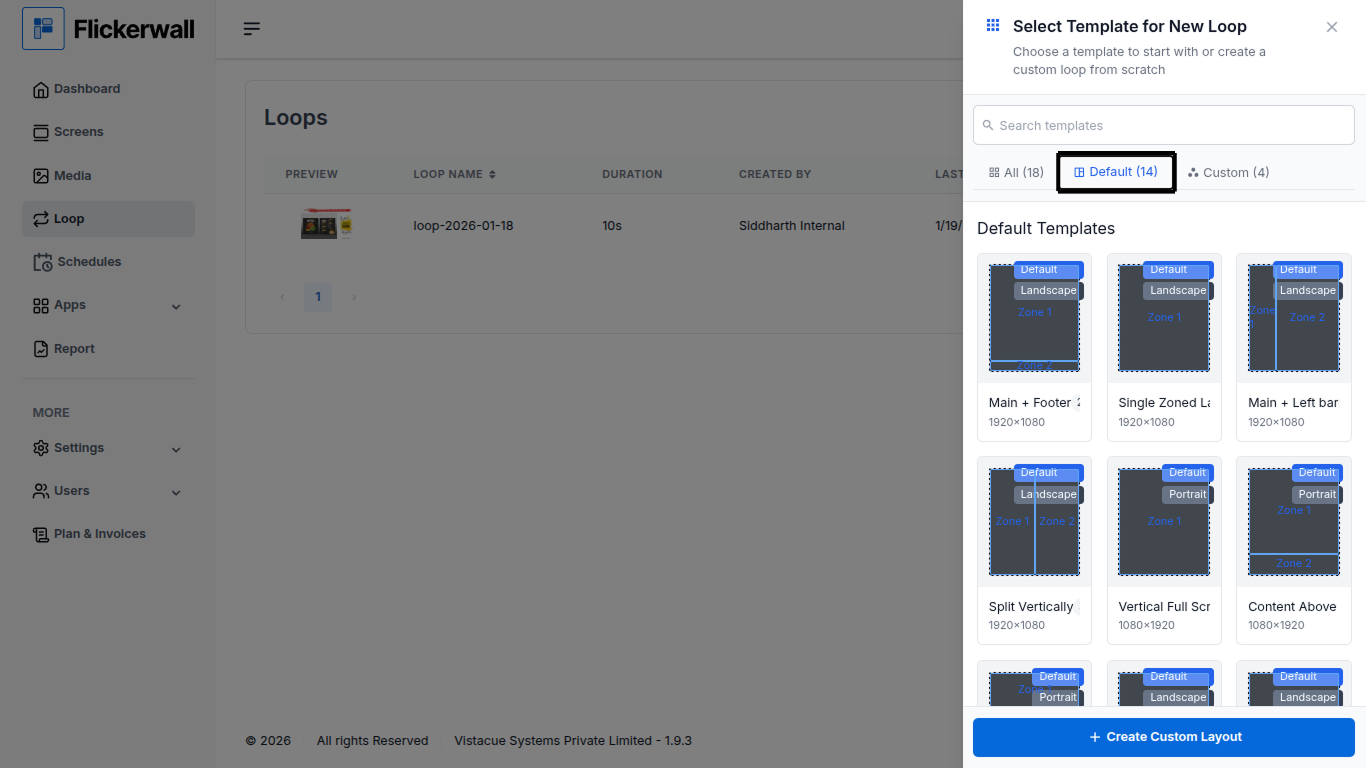
Task: Switch to Custom (4) templates tab
Action: point(1228,173)
